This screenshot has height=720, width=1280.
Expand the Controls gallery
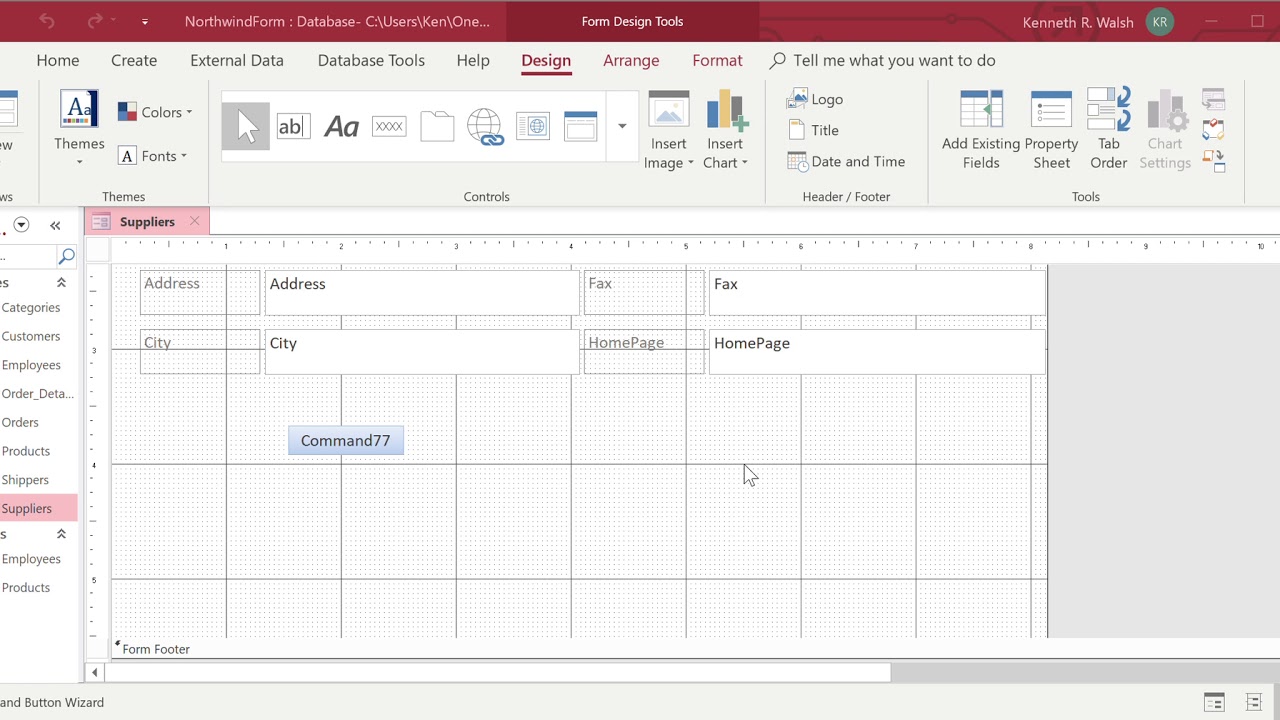622,127
